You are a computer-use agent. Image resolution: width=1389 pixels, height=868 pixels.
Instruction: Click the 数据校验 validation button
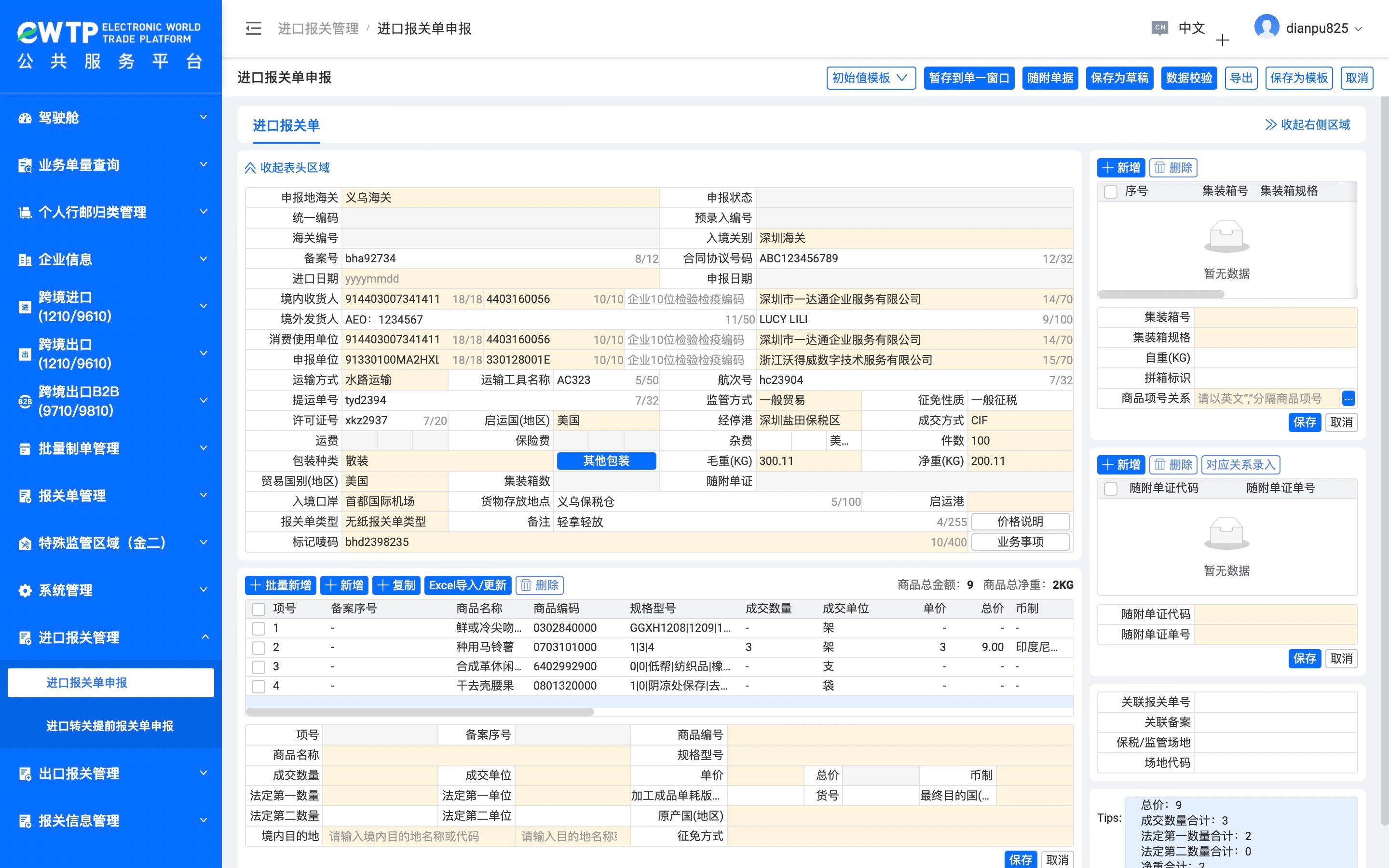pos(1189,78)
